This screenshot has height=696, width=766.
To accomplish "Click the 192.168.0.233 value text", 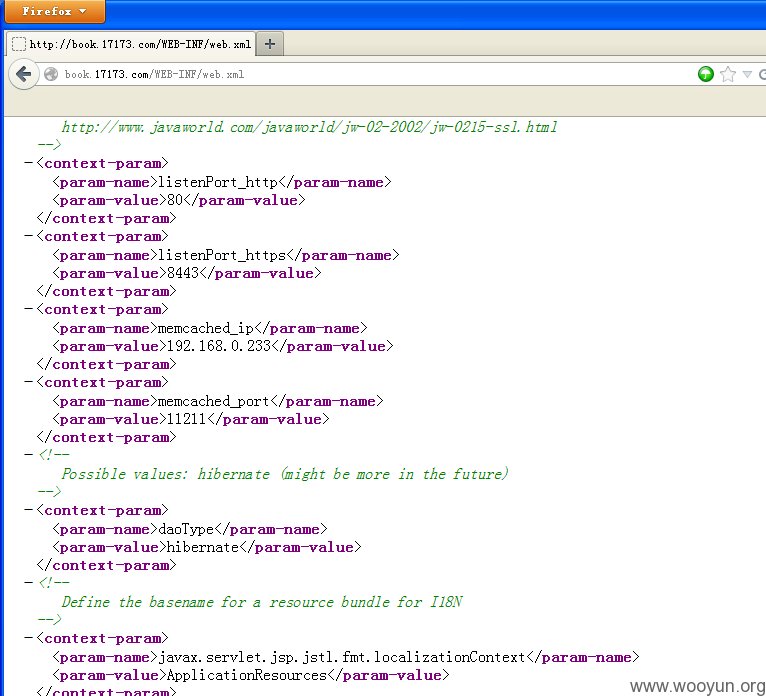I will point(218,346).
